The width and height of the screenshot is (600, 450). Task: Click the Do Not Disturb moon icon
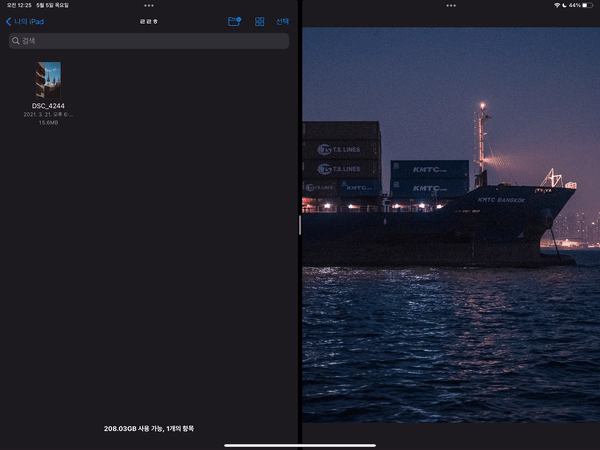(x=564, y=5)
